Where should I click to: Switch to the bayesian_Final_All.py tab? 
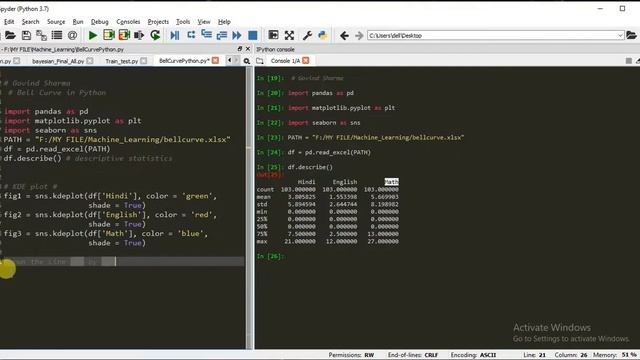58,61
